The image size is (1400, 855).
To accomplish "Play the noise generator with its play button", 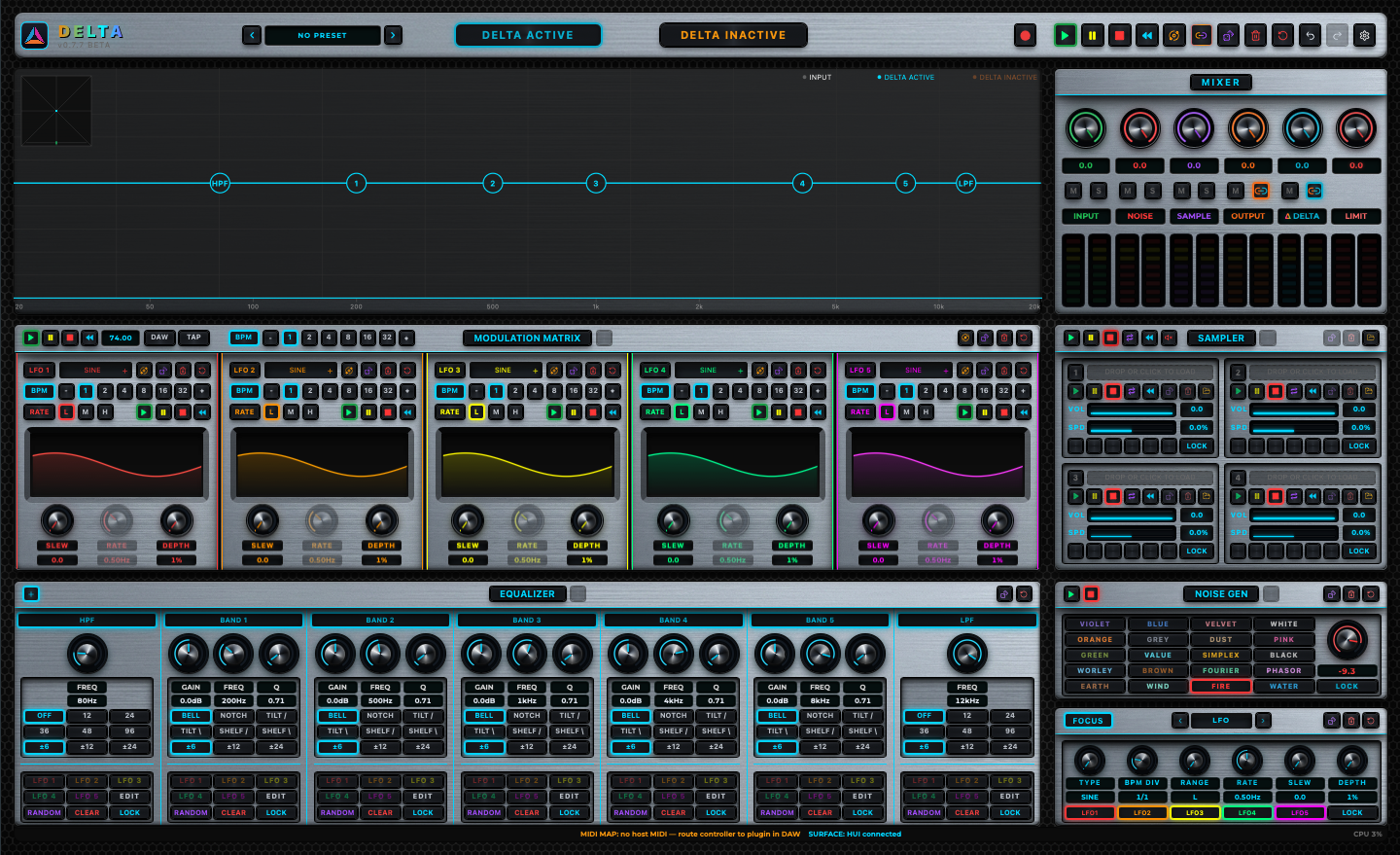I will pos(1071,593).
